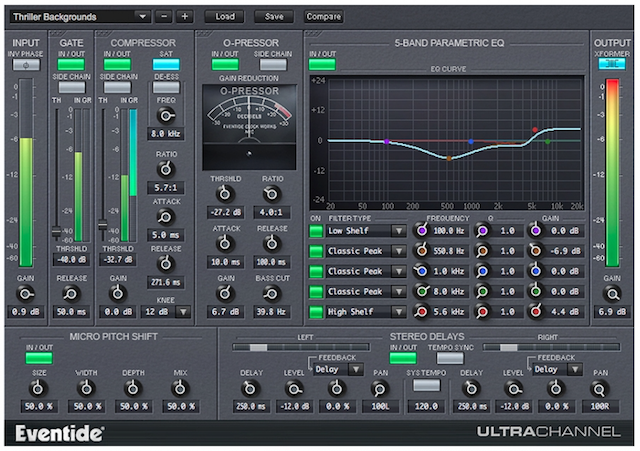
Task: Click the O-Pressor RATIO knob
Action: pyautogui.click(x=271, y=194)
